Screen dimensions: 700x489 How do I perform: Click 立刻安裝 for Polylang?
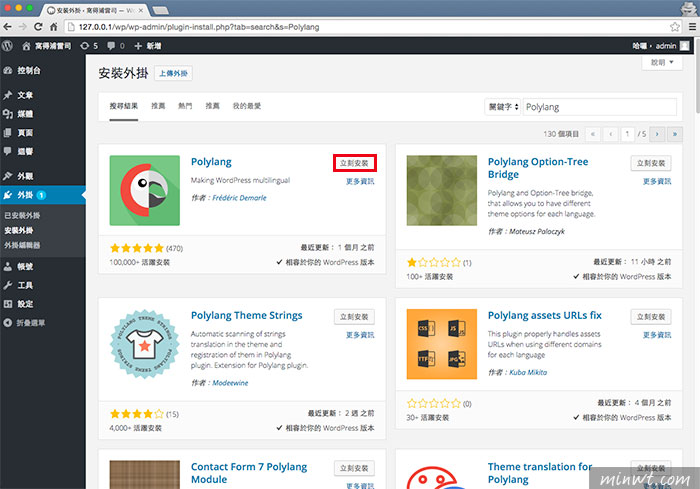pos(354,163)
